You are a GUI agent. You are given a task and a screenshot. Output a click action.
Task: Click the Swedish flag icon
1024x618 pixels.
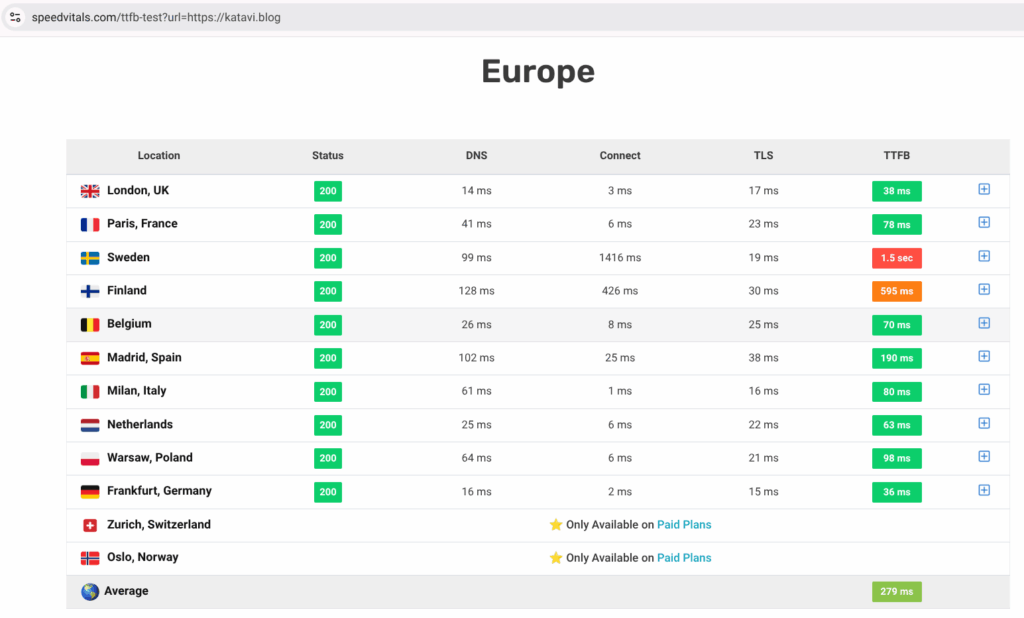90,258
